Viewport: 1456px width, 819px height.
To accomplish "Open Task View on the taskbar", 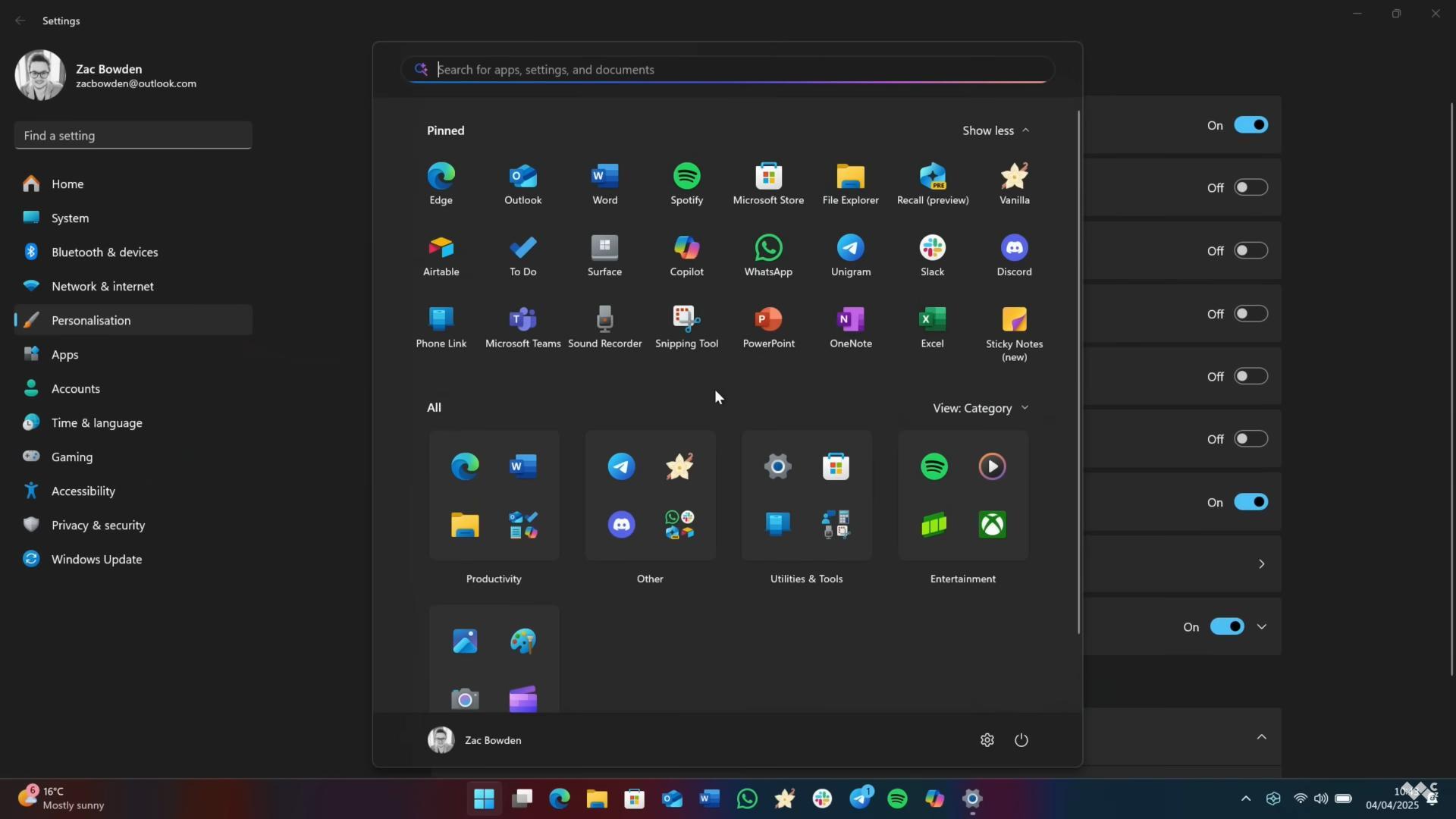I will (x=522, y=799).
